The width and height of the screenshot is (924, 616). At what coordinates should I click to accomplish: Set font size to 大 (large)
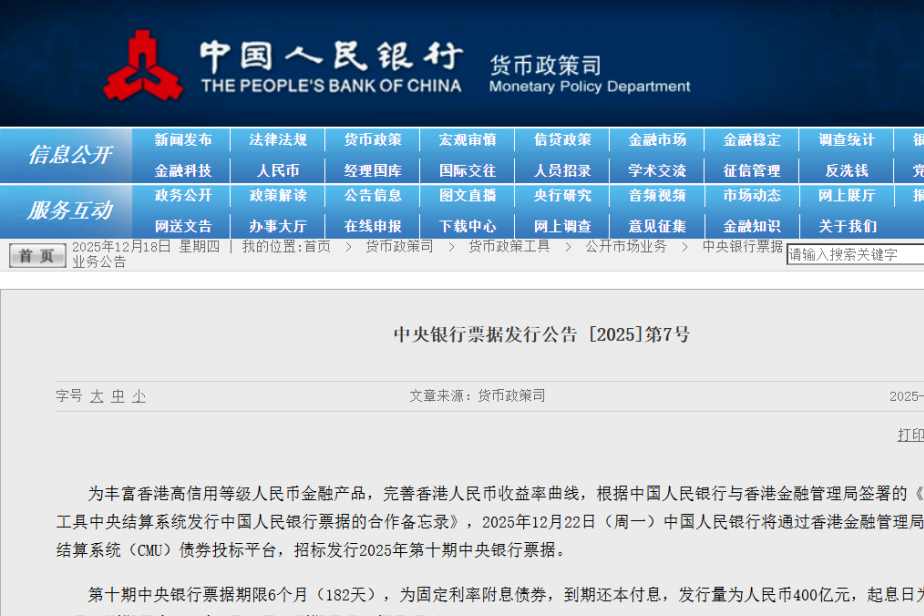click(96, 396)
